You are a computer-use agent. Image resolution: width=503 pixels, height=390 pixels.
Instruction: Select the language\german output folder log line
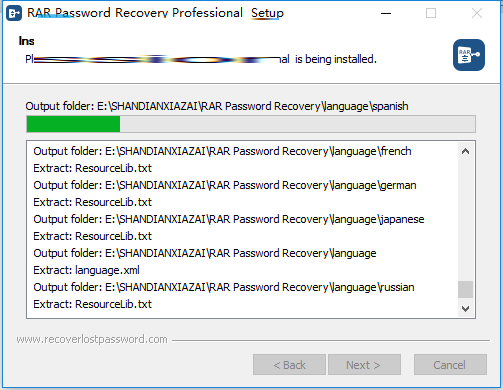pos(225,185)
